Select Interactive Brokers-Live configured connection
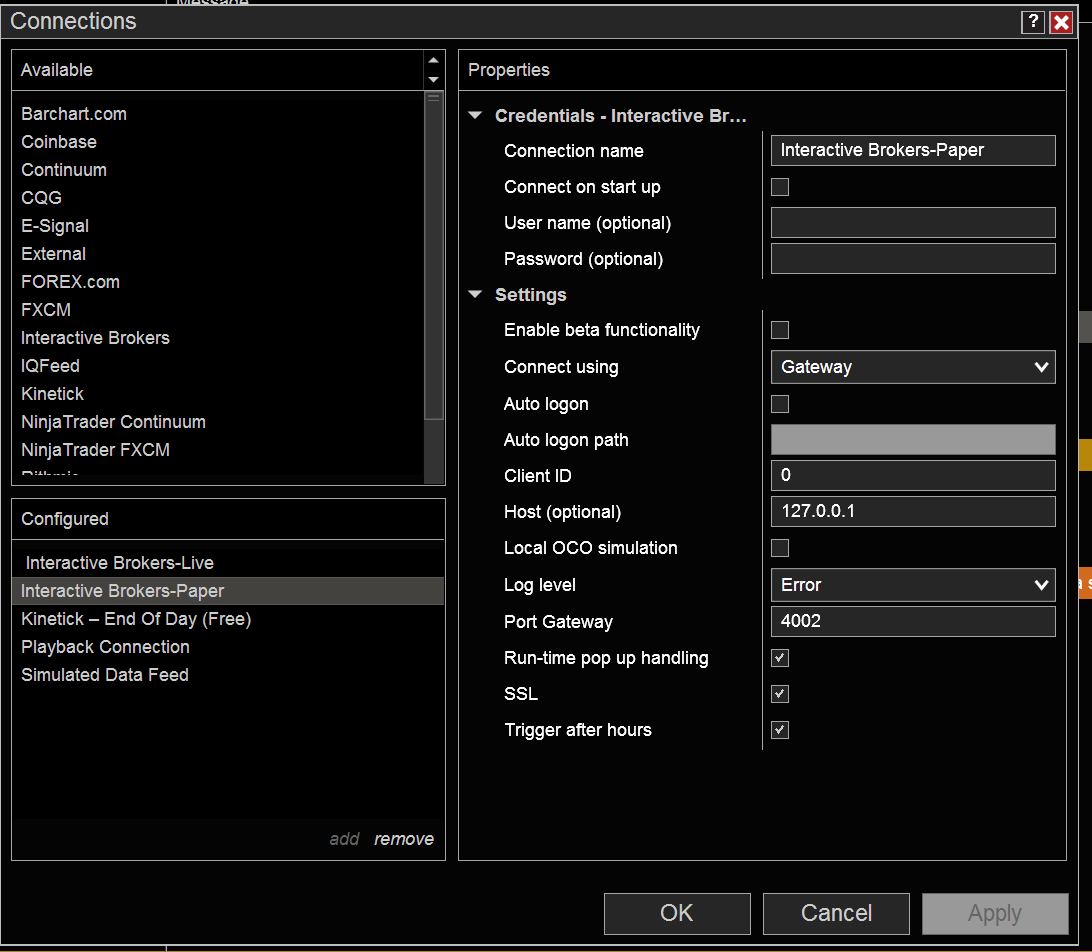The height and width of the screenshot is (952, 1092). [120, 563]
